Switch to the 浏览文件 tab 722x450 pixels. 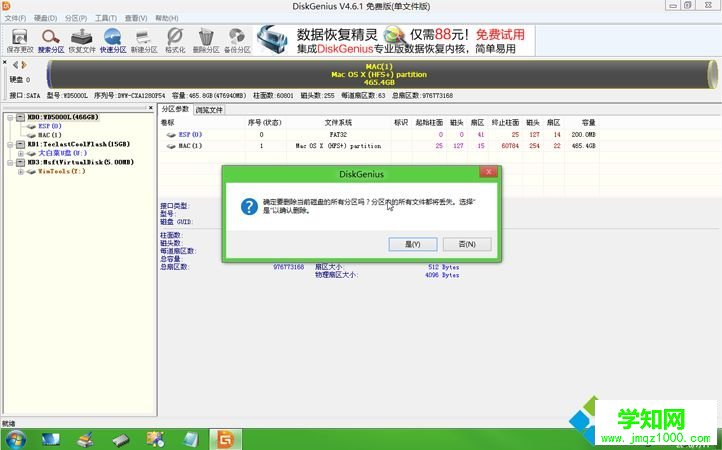click(x=209, y=110)
